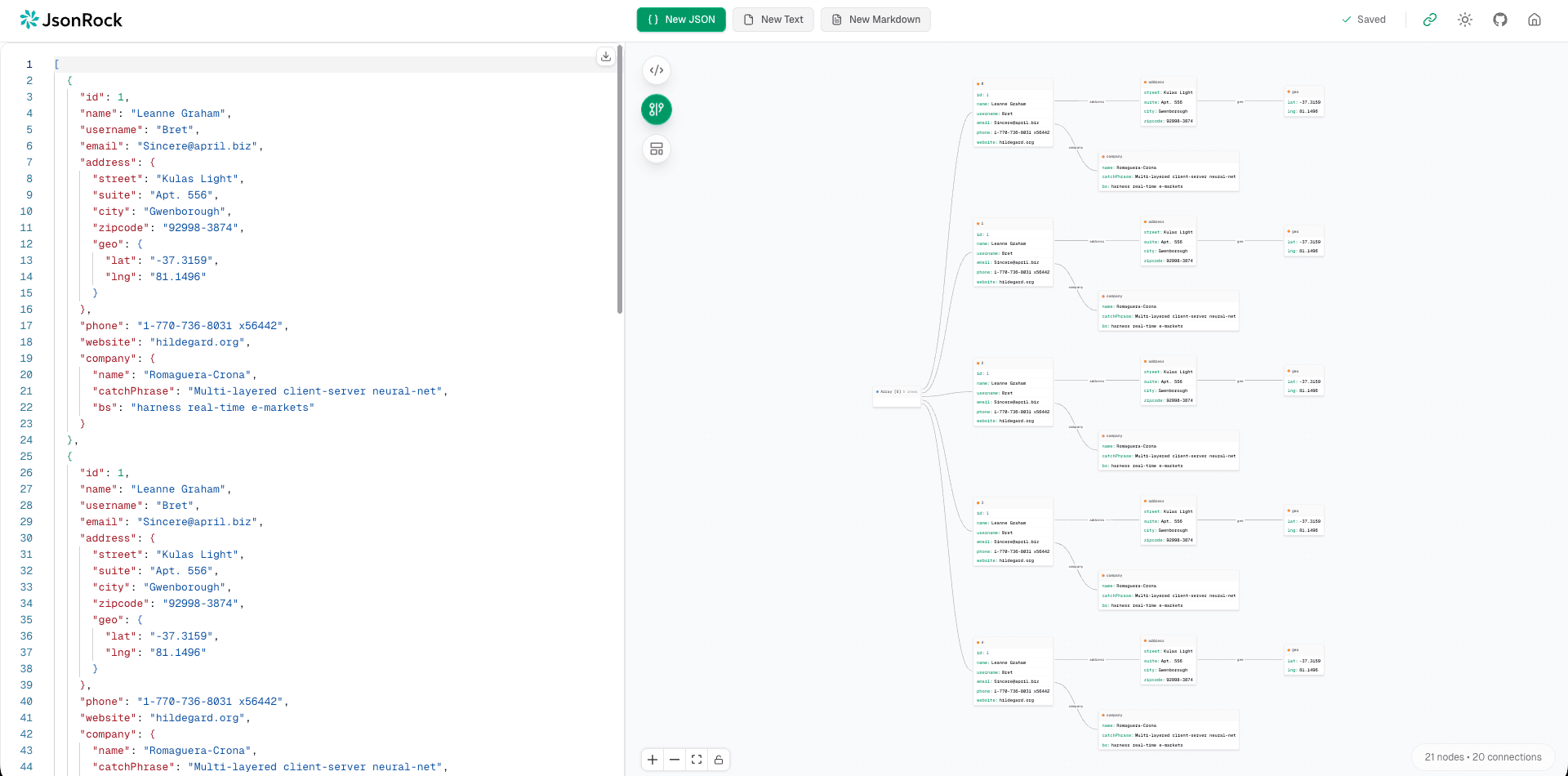Click line number 44 in the gutter
The height and width of the screenshot is (776, 1568).
click(26, 767)
